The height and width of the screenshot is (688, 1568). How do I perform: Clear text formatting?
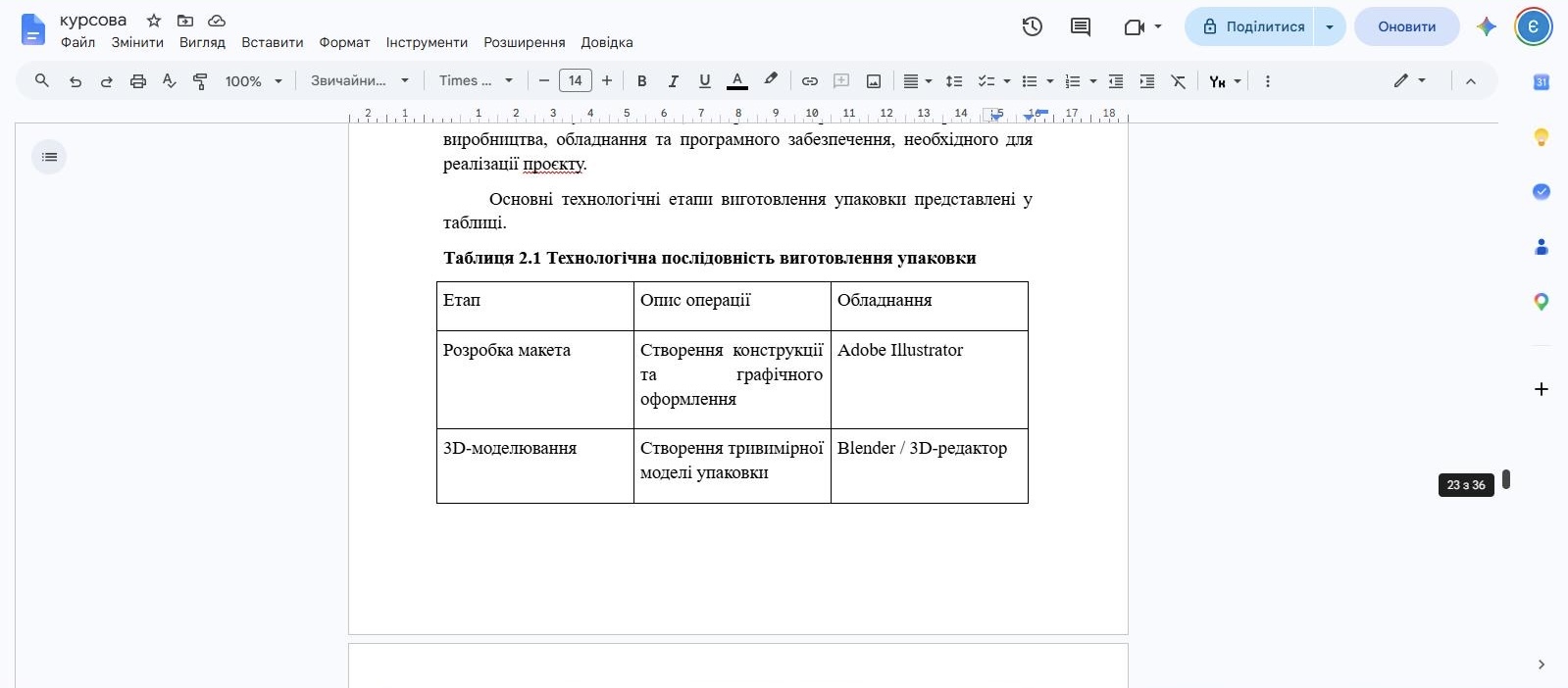point(1179,81)
